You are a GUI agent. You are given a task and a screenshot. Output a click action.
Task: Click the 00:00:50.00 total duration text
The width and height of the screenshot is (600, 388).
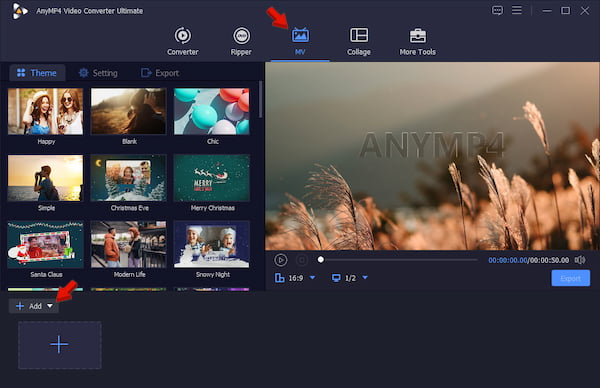[549, 260]
